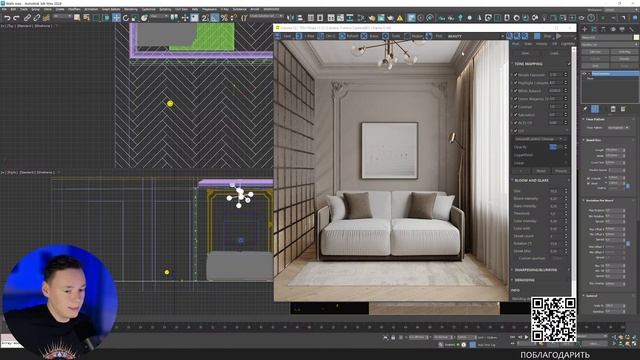Open the BEAUTY render element dropdown

[x=476, y=36]
